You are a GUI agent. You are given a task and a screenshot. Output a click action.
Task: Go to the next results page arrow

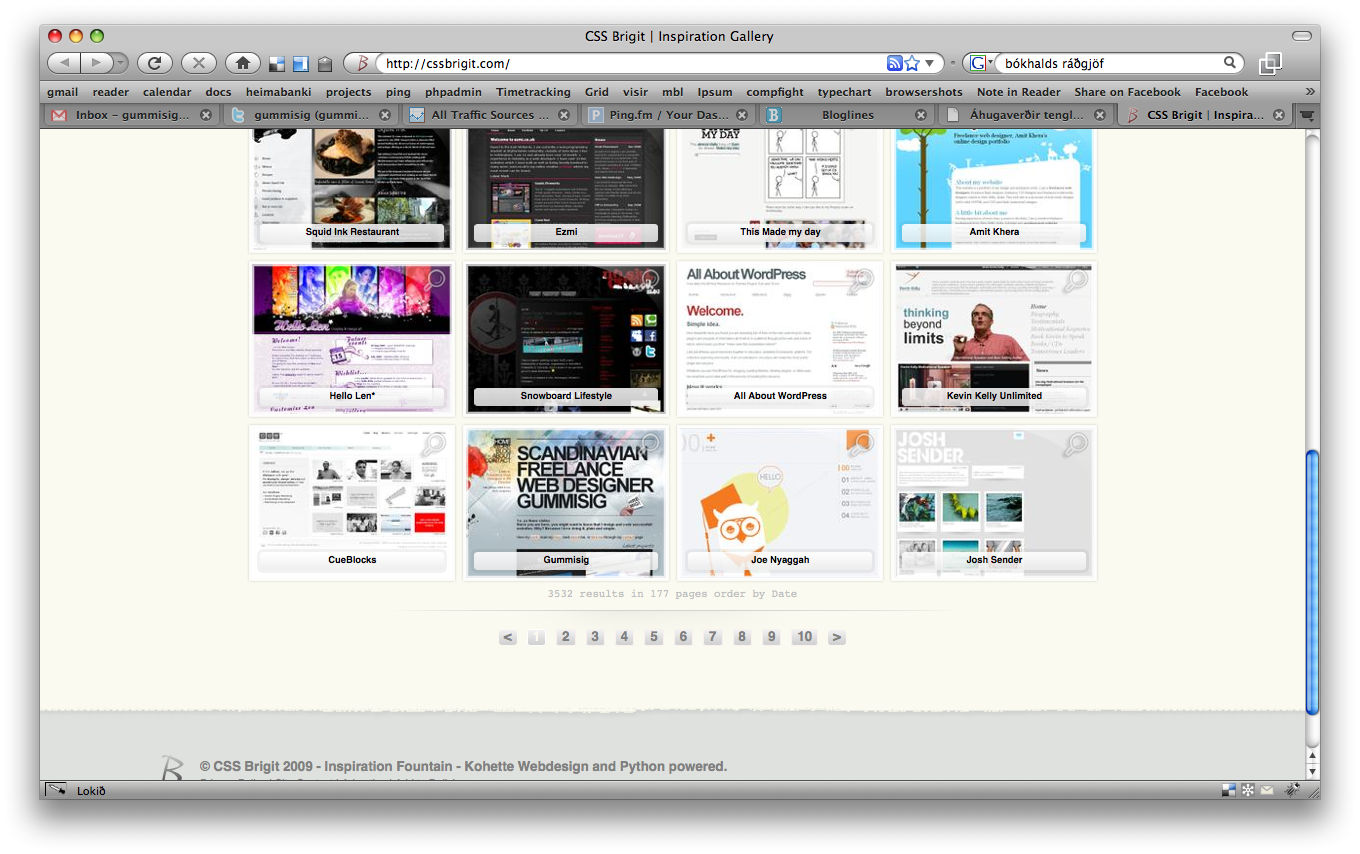coord(837,637)
